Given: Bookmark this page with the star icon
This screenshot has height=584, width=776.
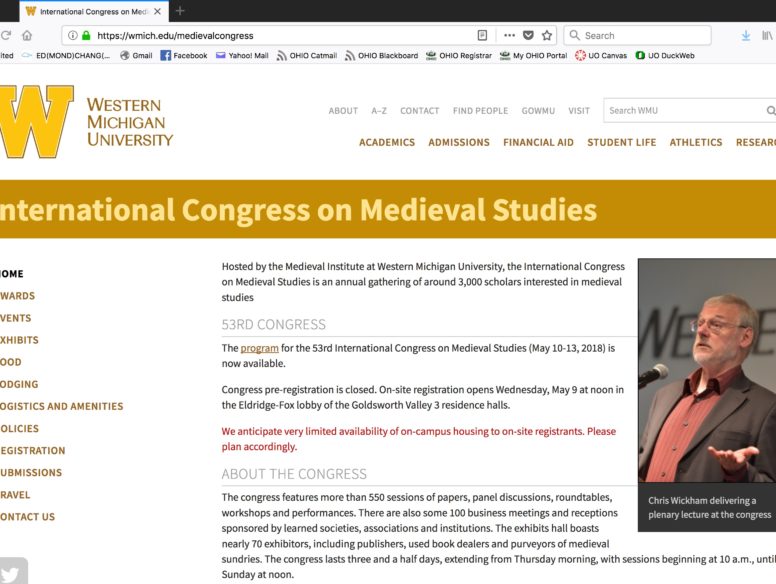Looking at the screenshot, I should [547, 35].
